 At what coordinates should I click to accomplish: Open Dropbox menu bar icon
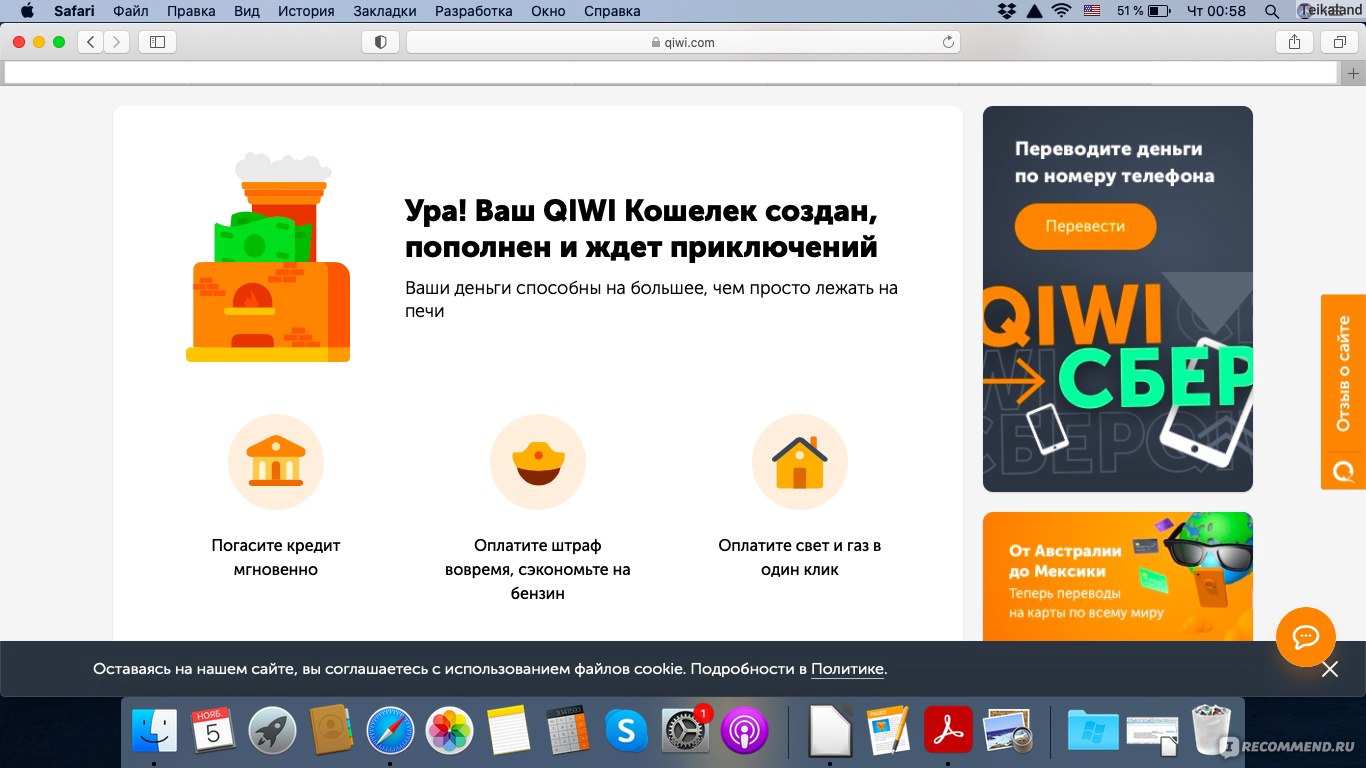1006,11
